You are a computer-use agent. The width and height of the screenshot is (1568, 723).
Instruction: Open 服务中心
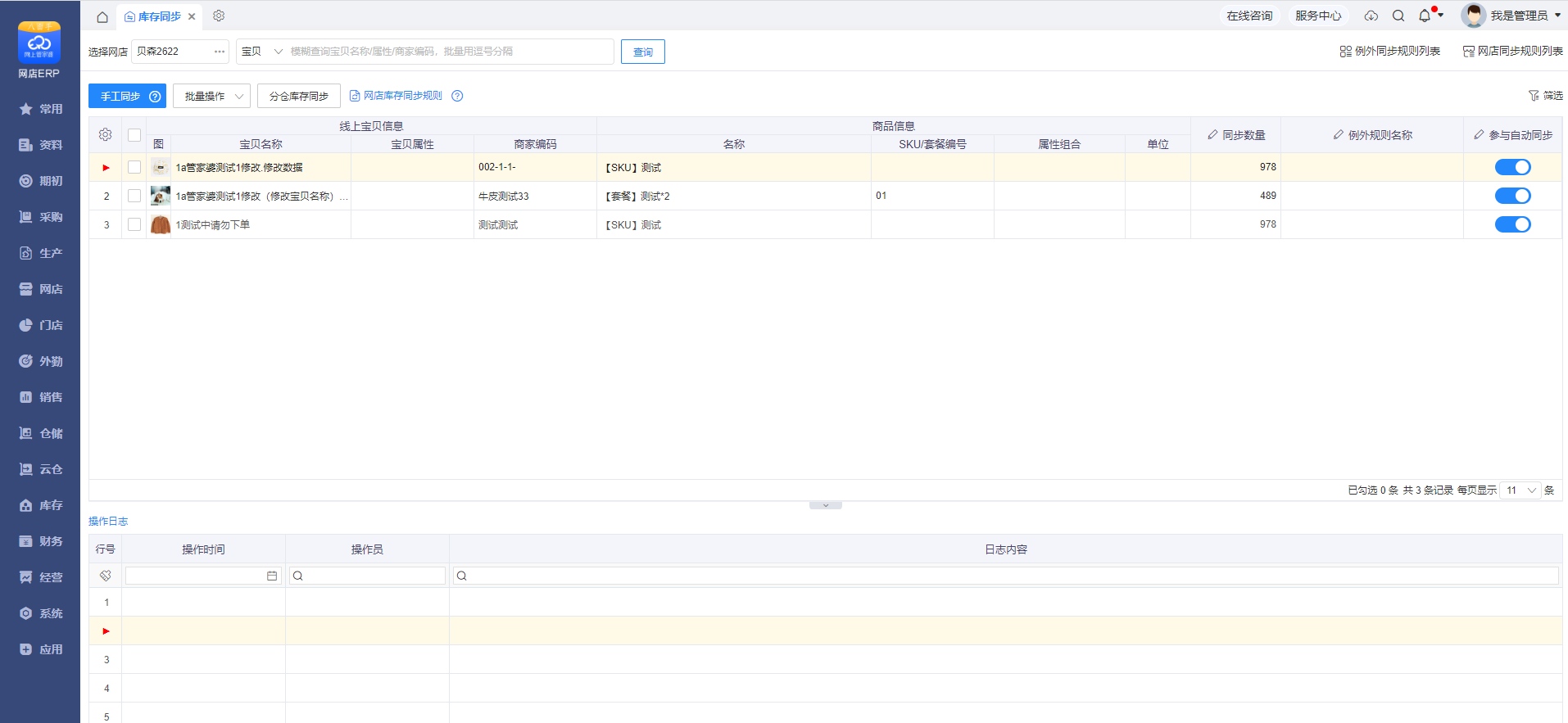(1318, 16)
